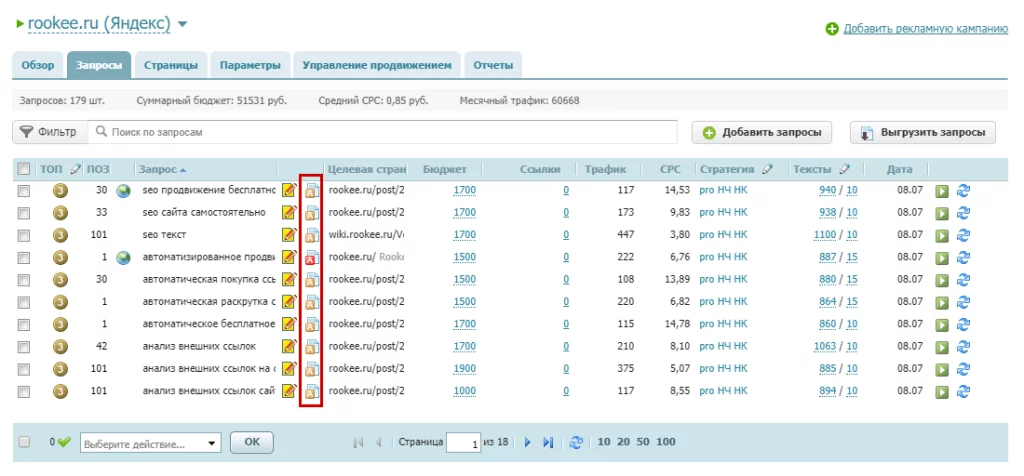Click the 'Выгрузить запросы' button

(923, 133)
